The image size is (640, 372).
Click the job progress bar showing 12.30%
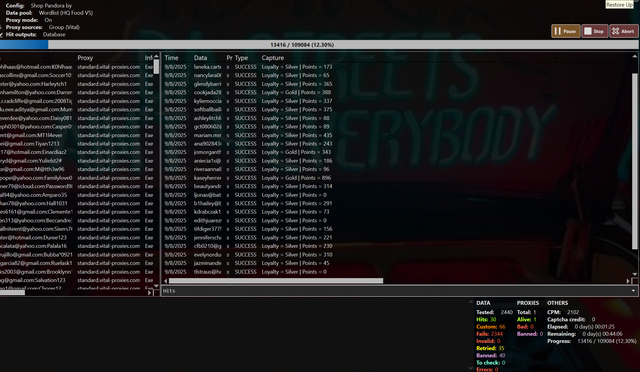319,45
